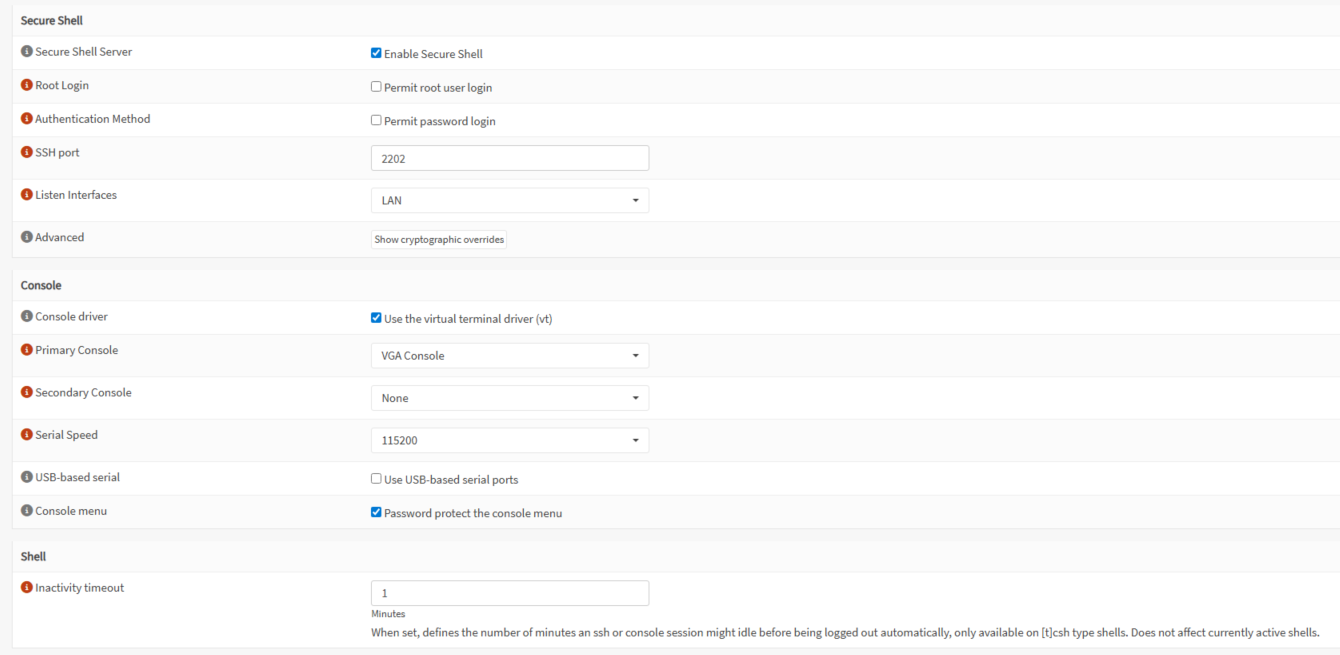Click the info icon beside Console driver
This screenshot has height=655, width=1340.
pos(26,317)
